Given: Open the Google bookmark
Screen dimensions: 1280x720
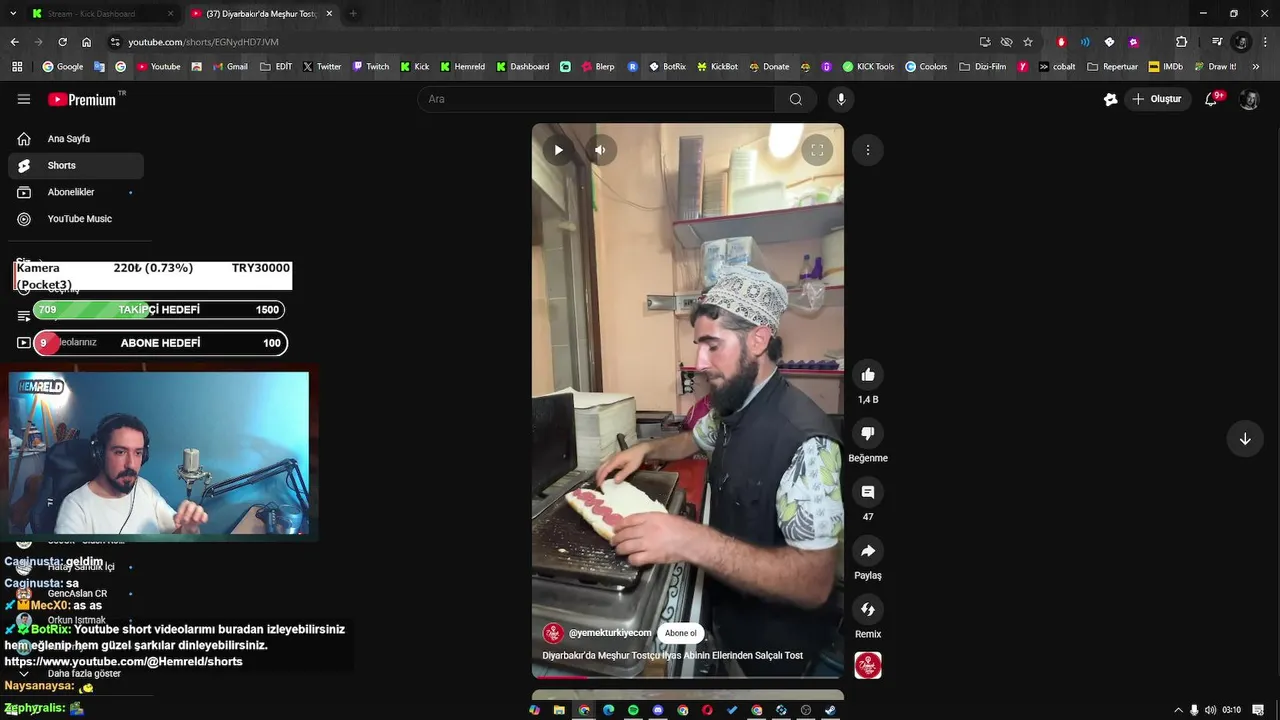Looking at the screenshot, I should click(x=63, y=67).
